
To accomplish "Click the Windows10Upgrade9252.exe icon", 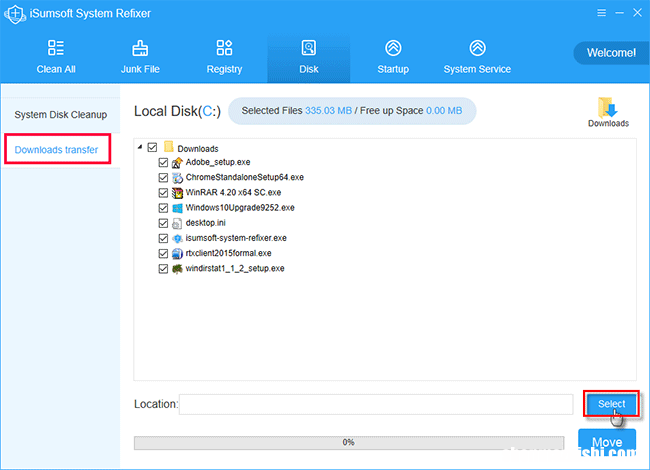I will [x=177, y=208].
